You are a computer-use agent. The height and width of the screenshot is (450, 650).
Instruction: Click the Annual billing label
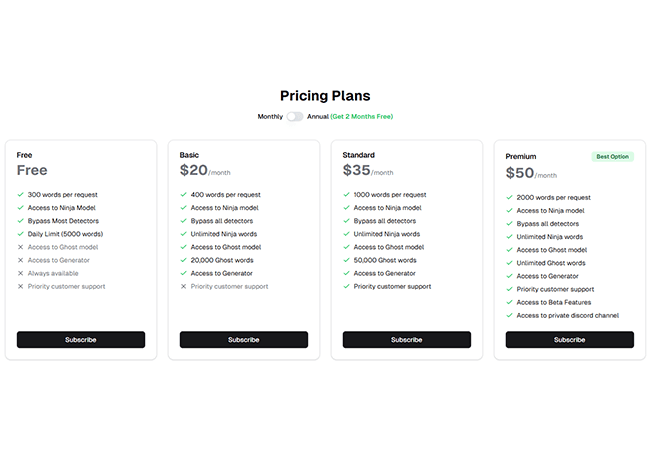click(x=317, y=117)
